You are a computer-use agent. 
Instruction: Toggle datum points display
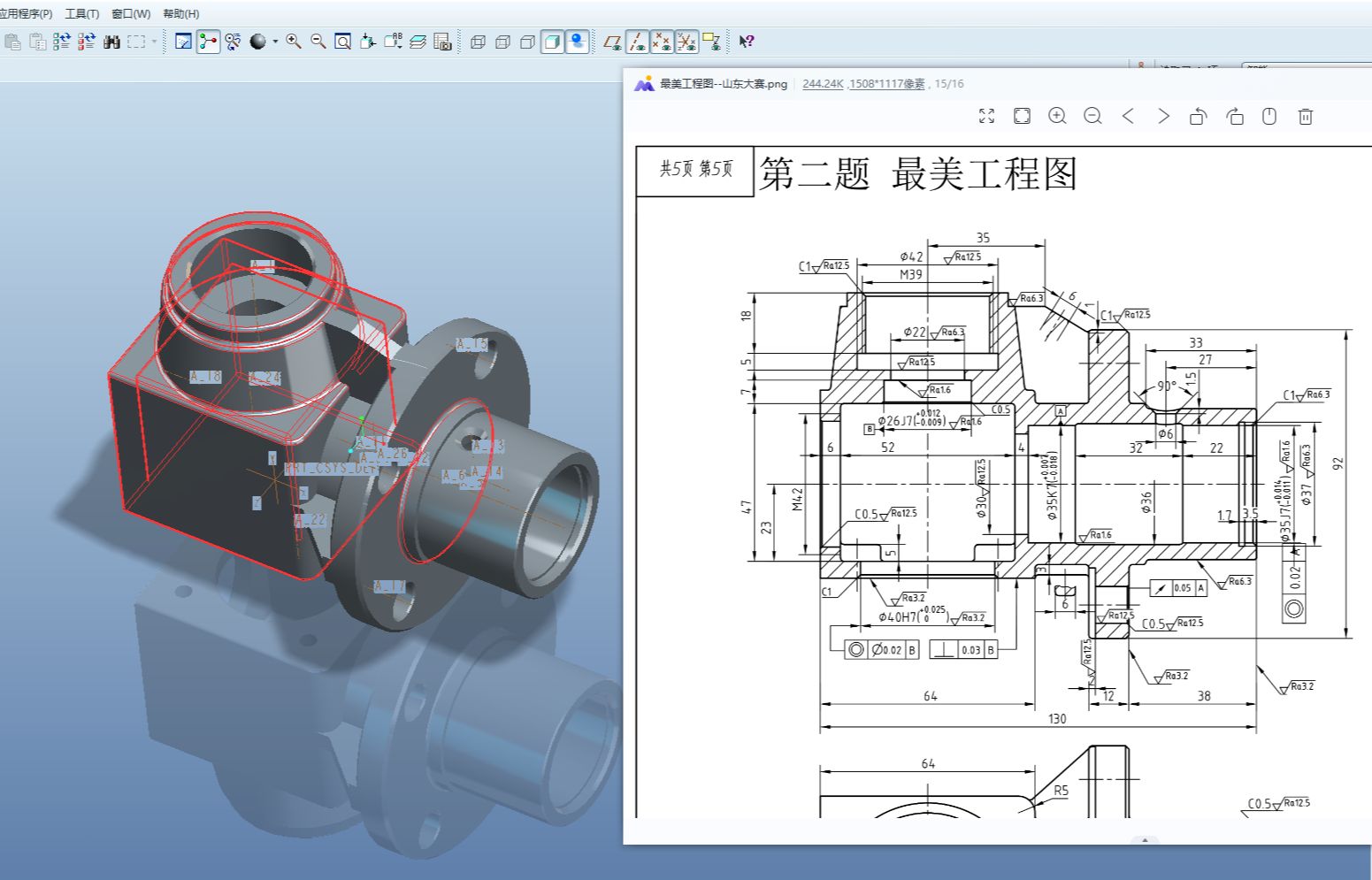click(661, 42)
